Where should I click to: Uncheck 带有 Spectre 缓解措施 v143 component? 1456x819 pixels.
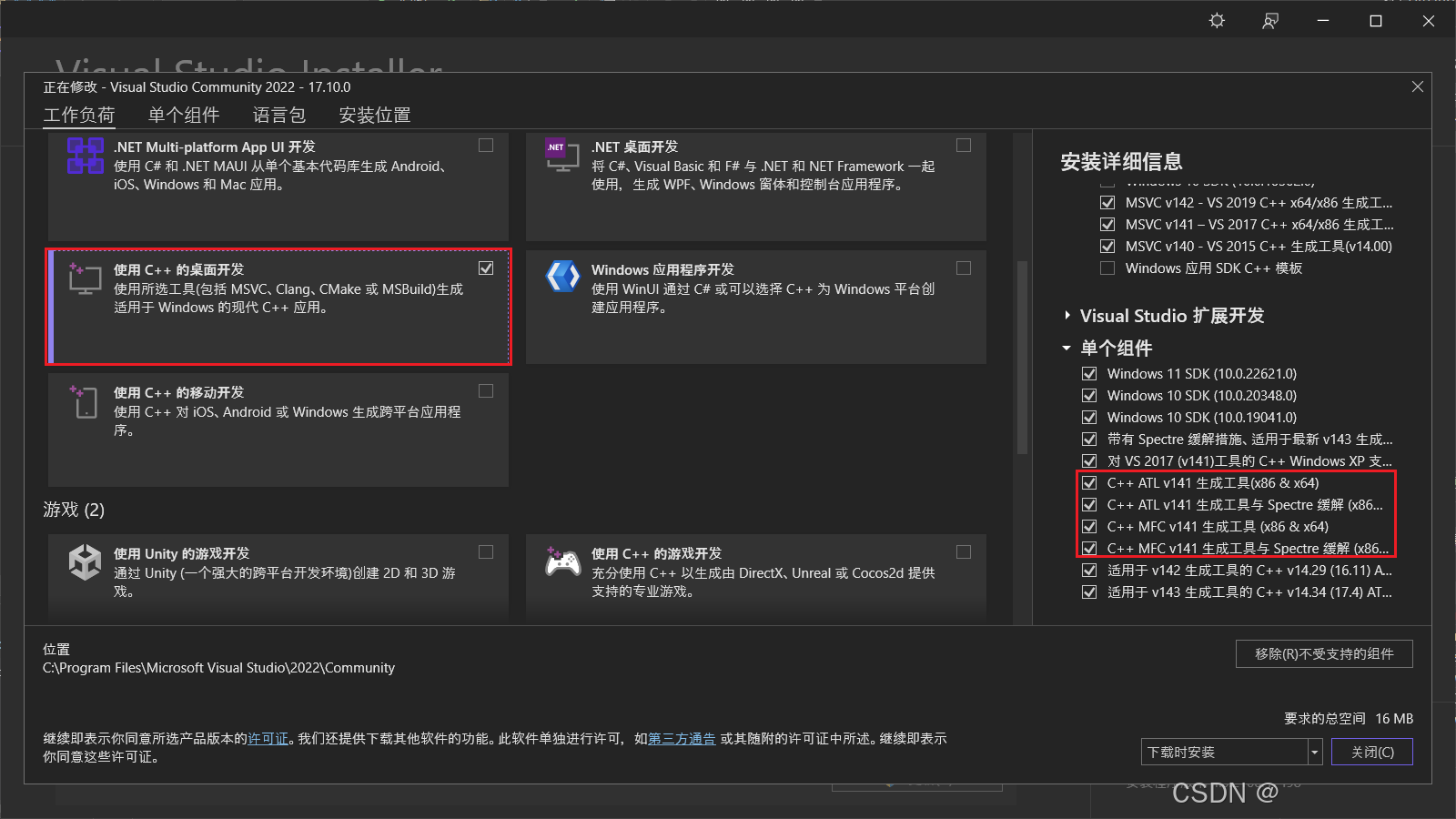[x=1089, y=440]
